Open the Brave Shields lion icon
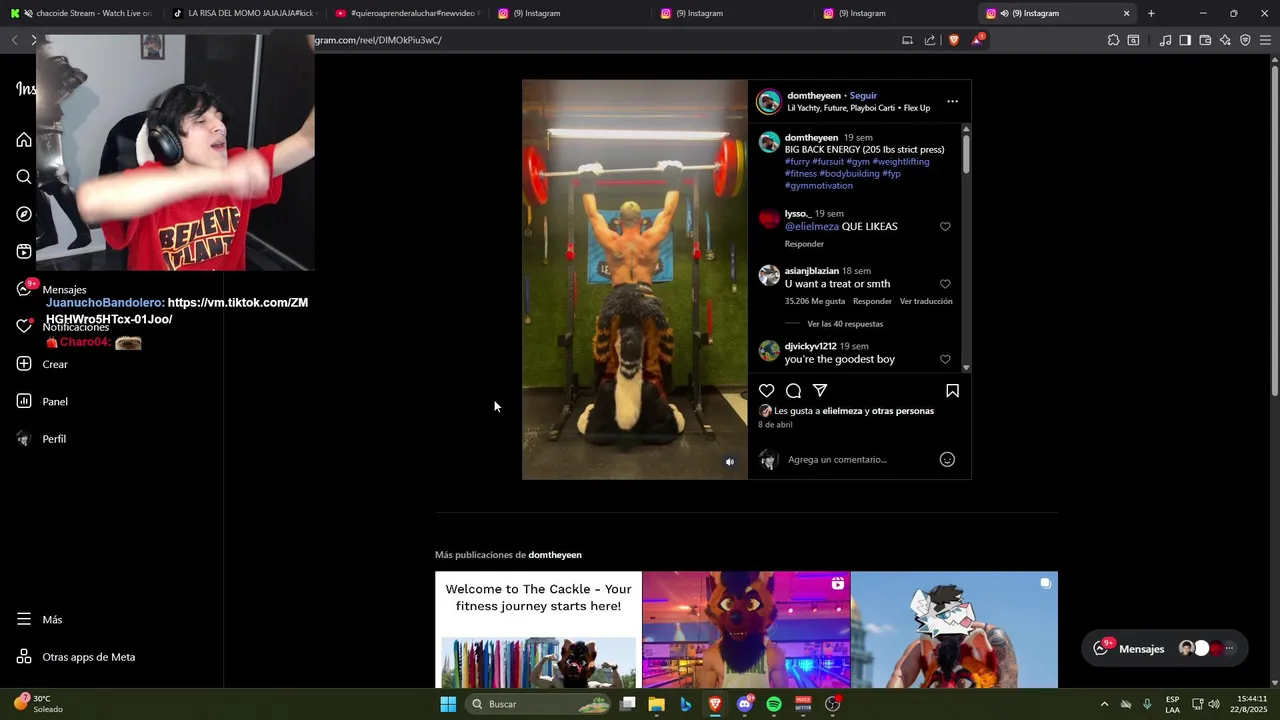This screenshot has height=720, width=1280. 953,40
